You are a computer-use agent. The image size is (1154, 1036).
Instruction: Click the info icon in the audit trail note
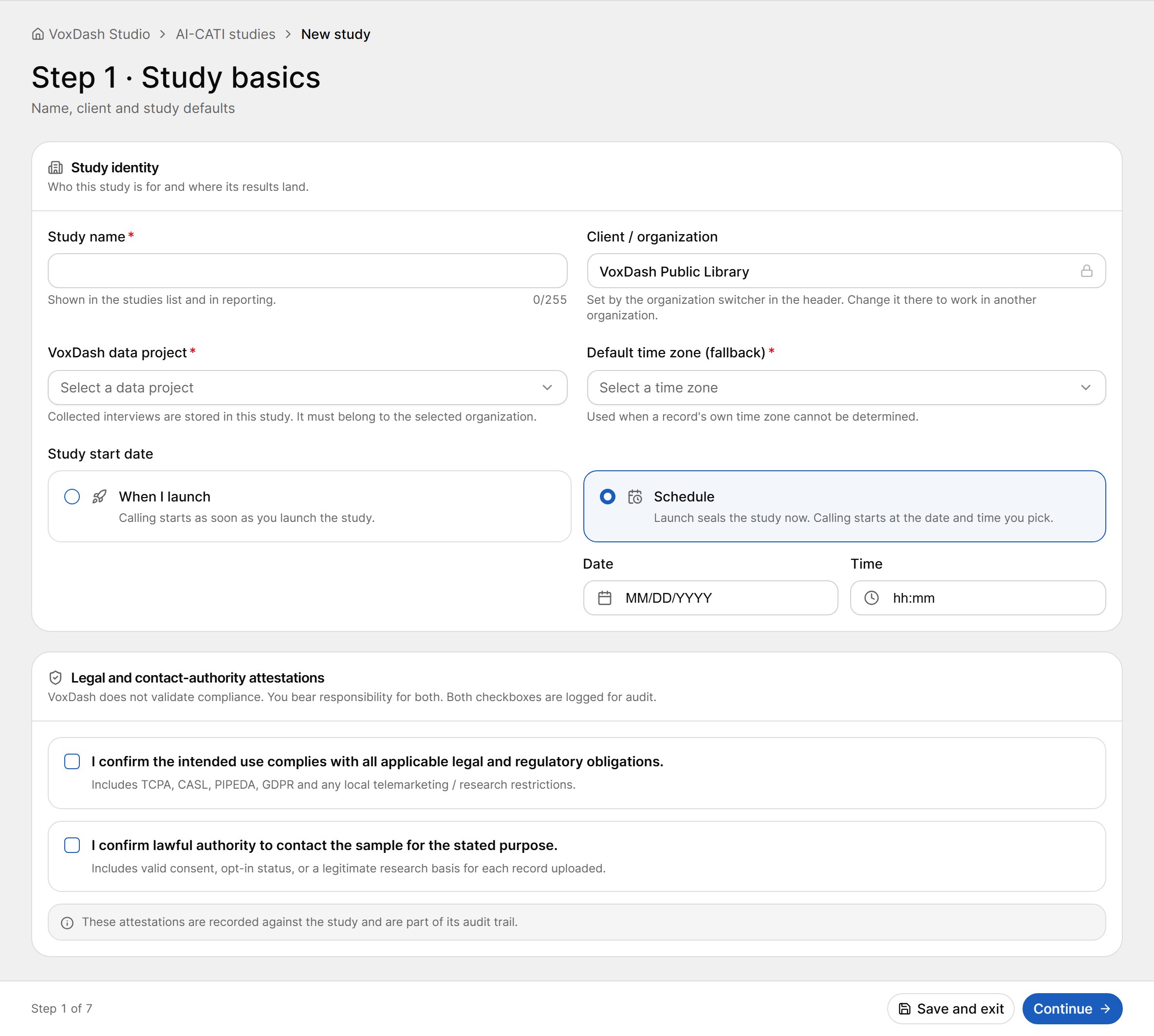click(x=67, y=923)
